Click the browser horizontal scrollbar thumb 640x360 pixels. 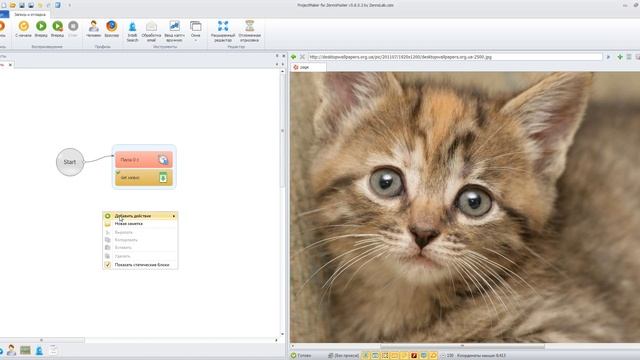tap(462, 346)
